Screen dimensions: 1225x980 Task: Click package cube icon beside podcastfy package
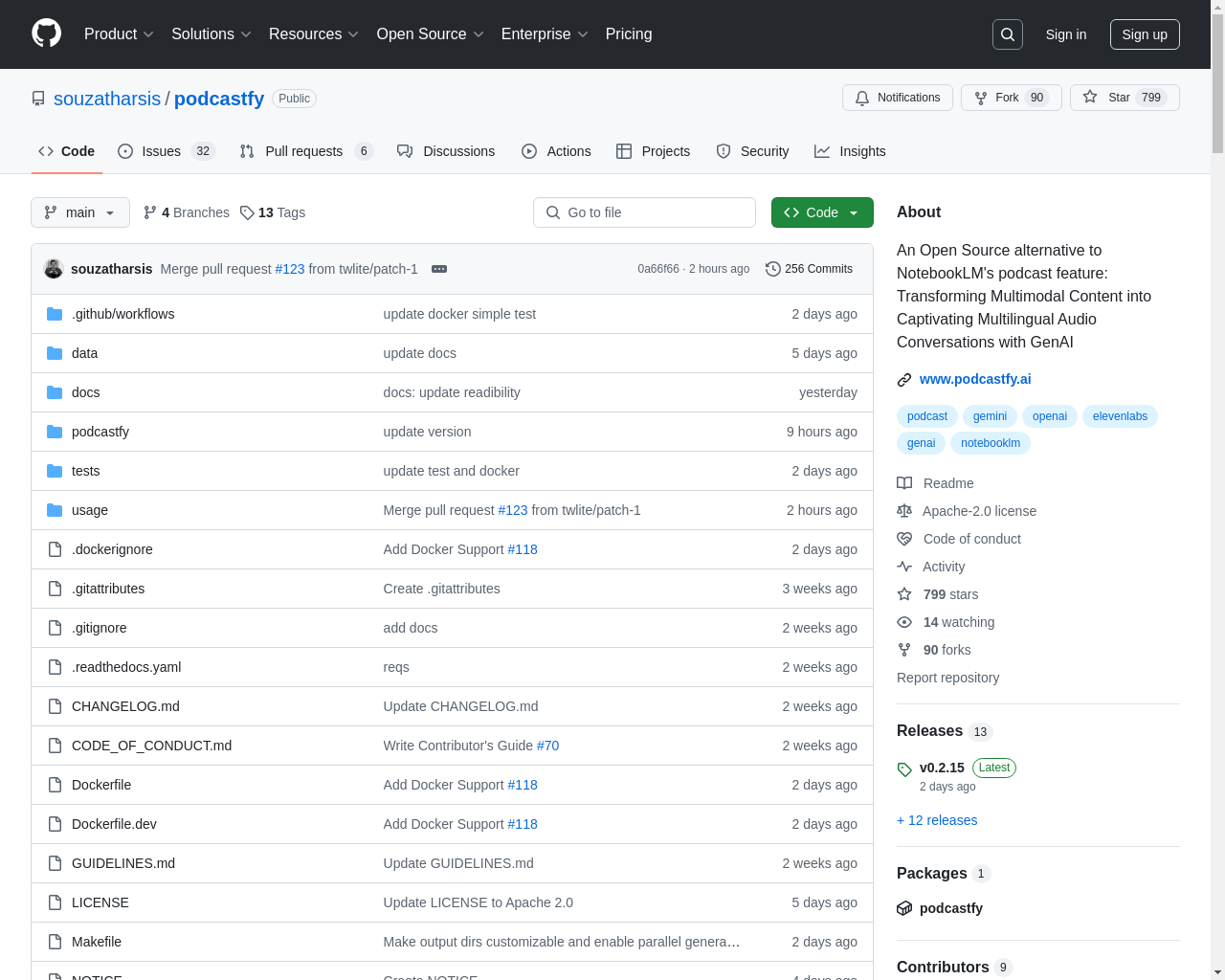tap(904, 908)
